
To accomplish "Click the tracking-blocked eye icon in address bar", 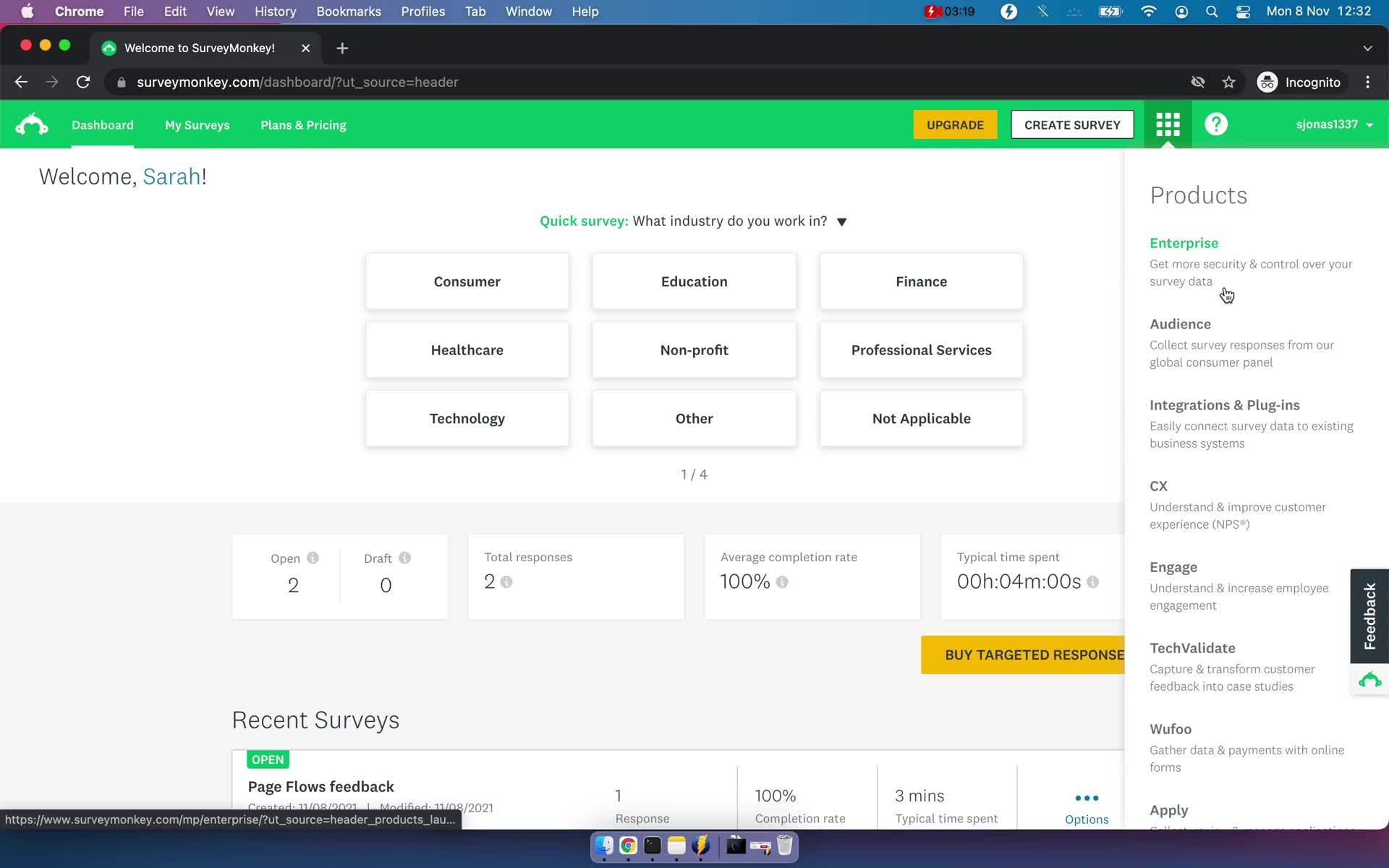I will tap(1198, 82).
